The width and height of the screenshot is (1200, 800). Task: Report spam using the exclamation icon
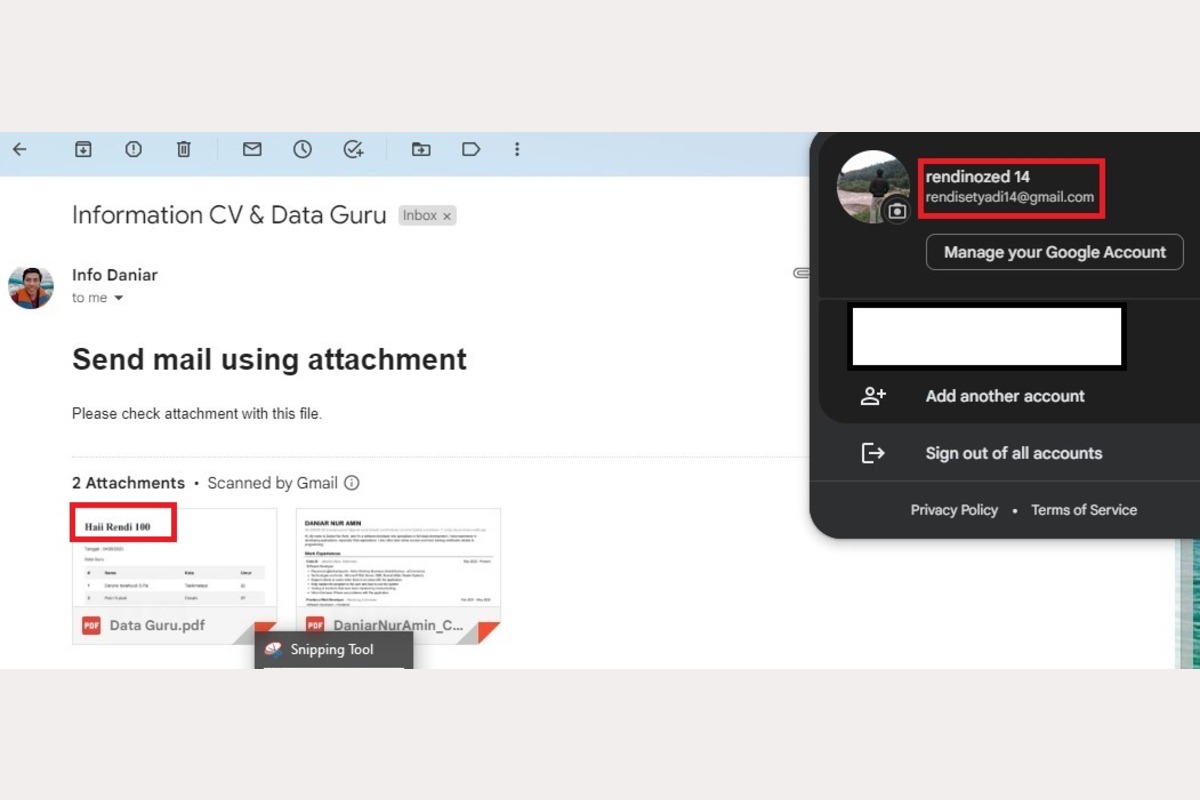click(133, 149)
